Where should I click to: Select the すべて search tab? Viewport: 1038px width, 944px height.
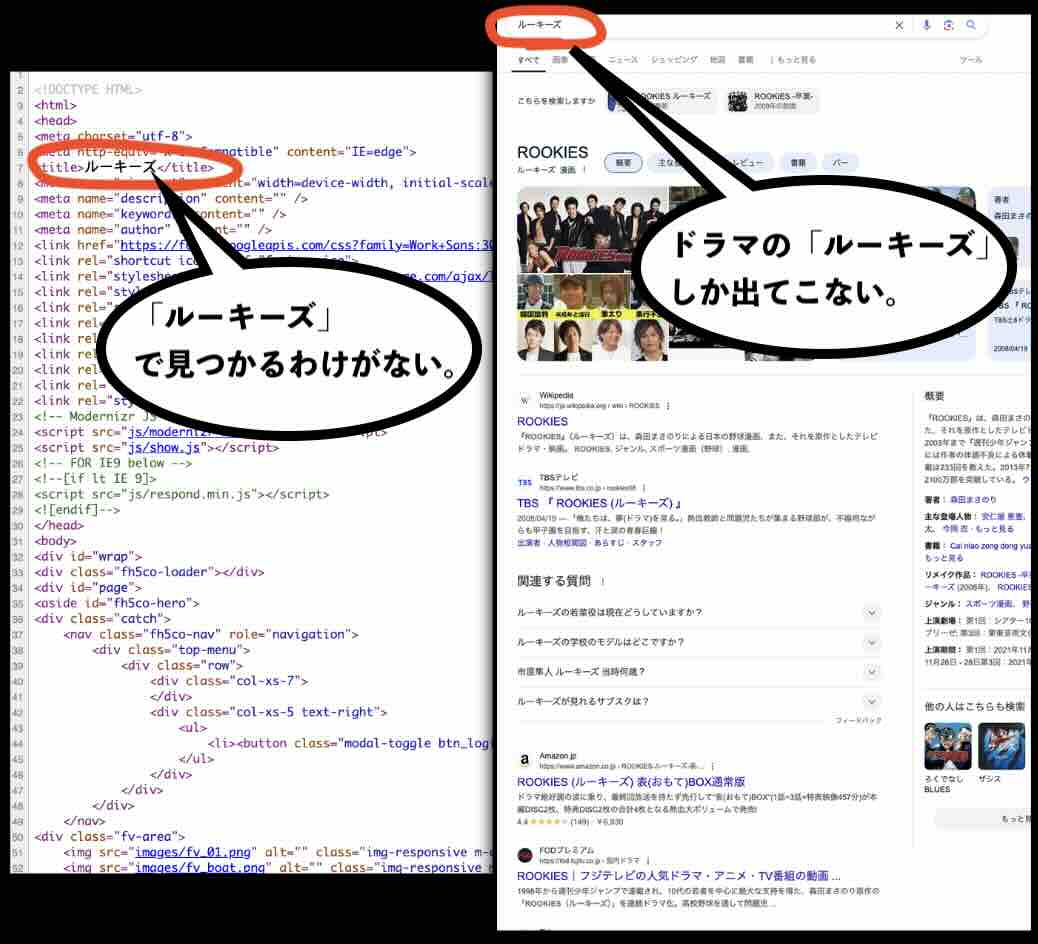528,60
